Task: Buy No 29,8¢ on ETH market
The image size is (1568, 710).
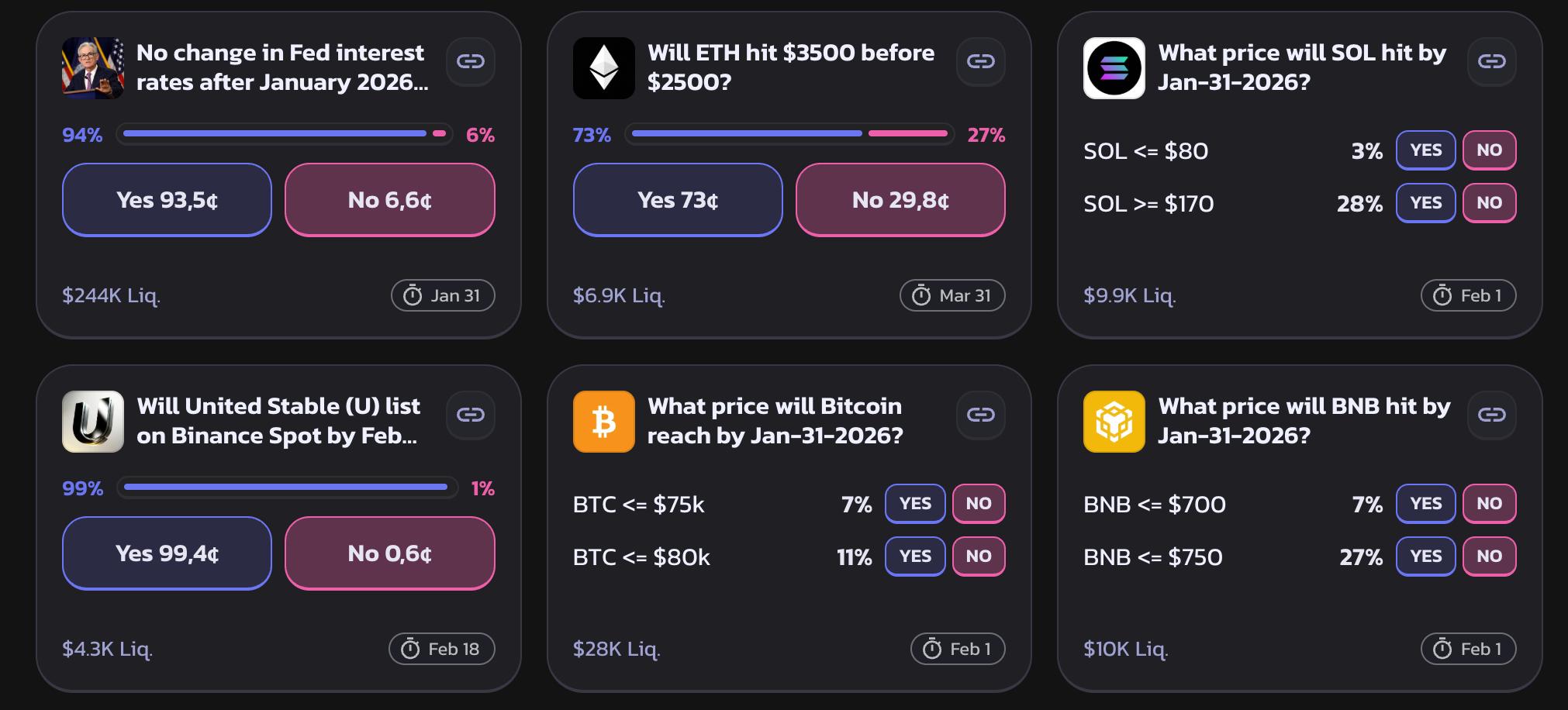Action: click(x=900, y=200)
